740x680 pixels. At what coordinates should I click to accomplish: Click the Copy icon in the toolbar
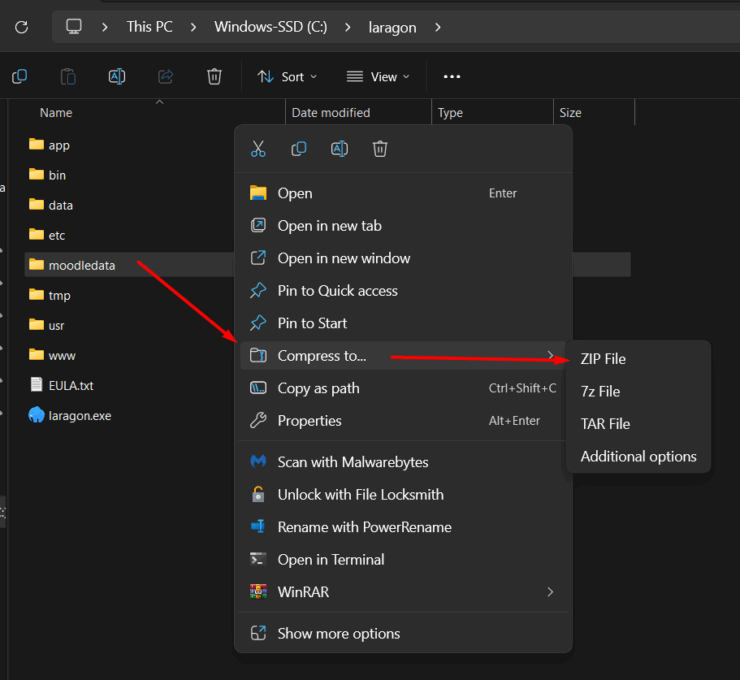coord(19,76)
